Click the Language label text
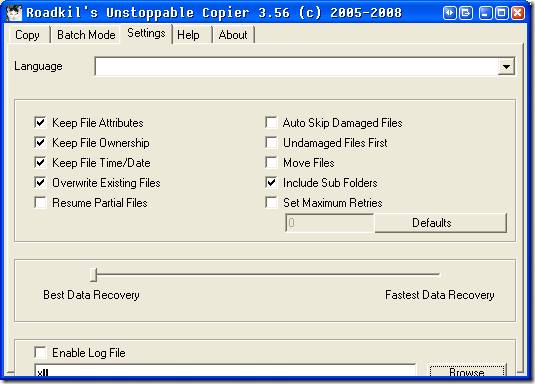 point(38,66)
